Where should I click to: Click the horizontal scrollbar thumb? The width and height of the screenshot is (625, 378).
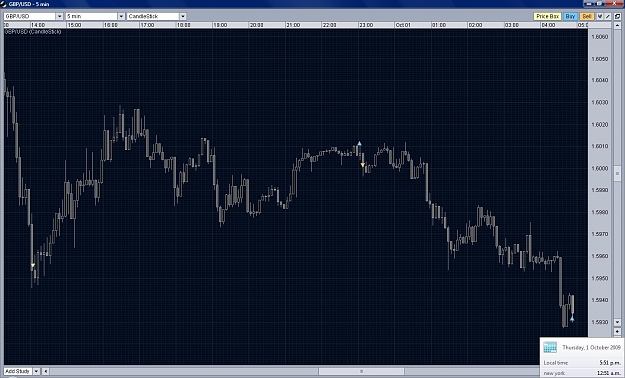pyautogui.click(x=362, y=371)
